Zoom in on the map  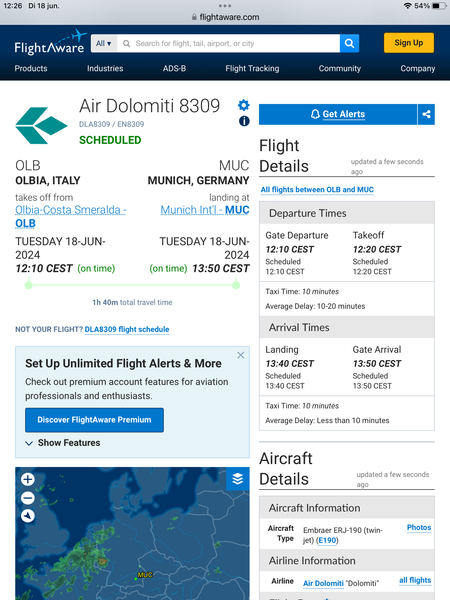28,479
